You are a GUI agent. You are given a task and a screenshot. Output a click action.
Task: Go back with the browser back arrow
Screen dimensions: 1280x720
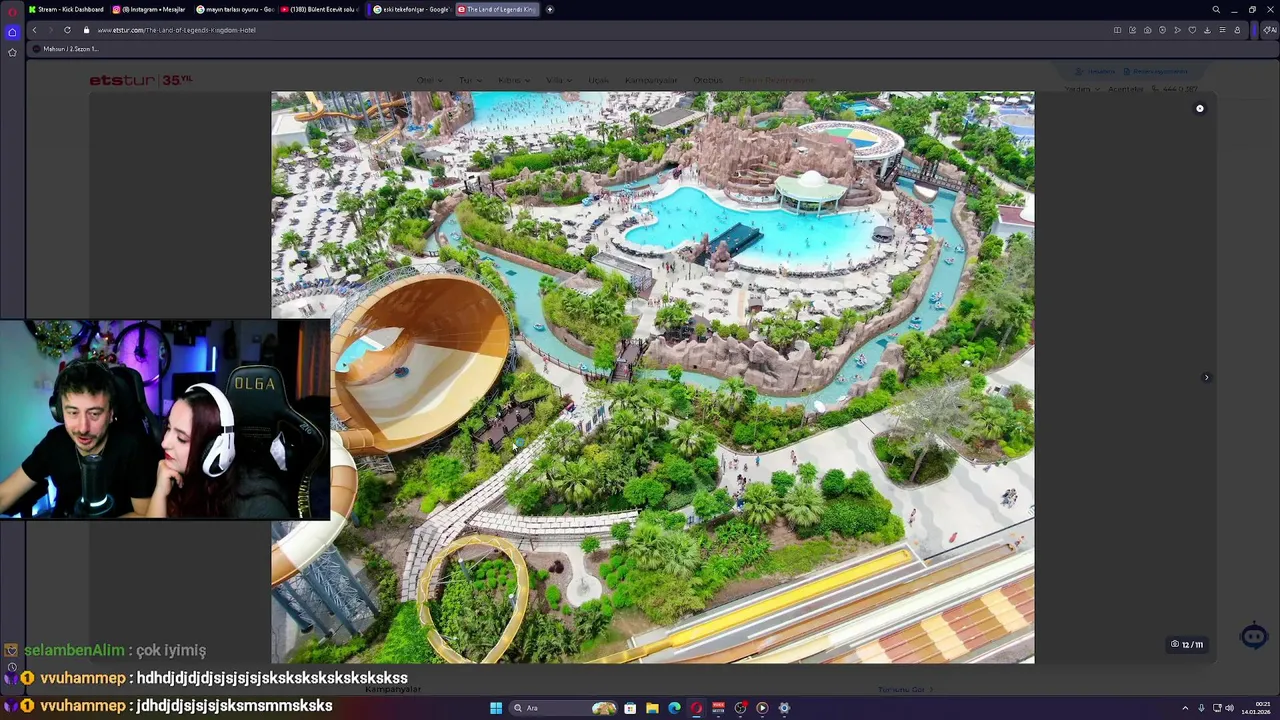(34, 30)
